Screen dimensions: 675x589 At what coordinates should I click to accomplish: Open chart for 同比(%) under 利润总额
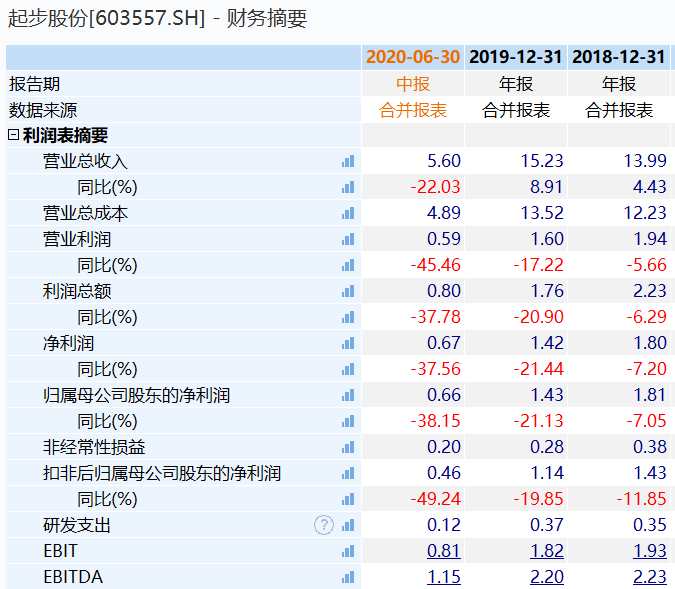[348, 317]
